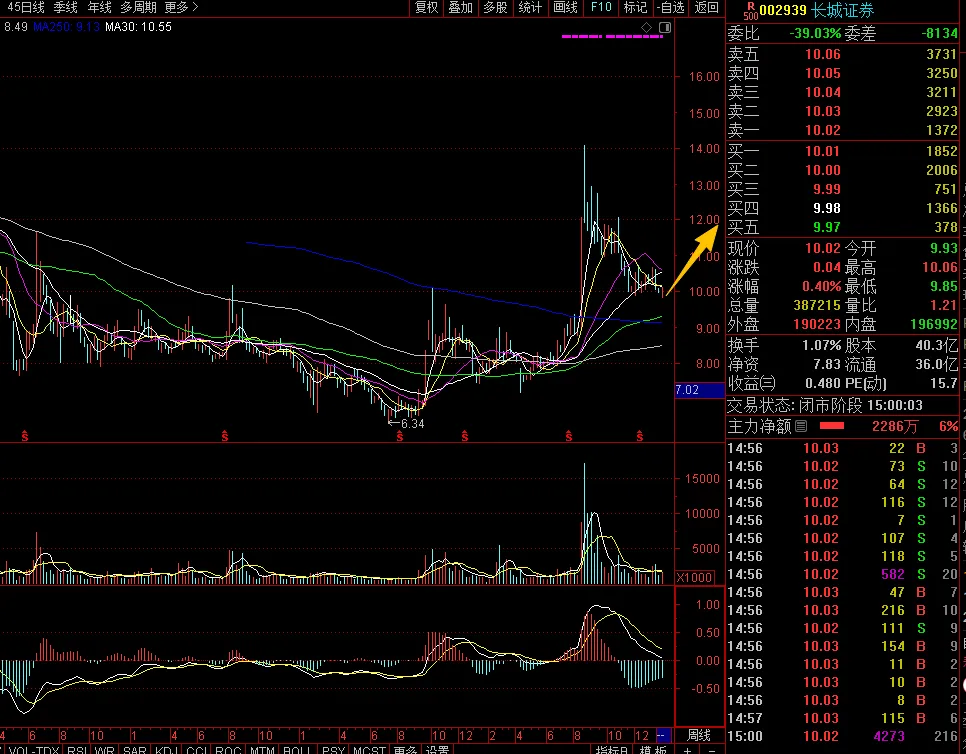Click the 15:00 trade row with 4273
The image size is (966, 754).
point(843,736)
